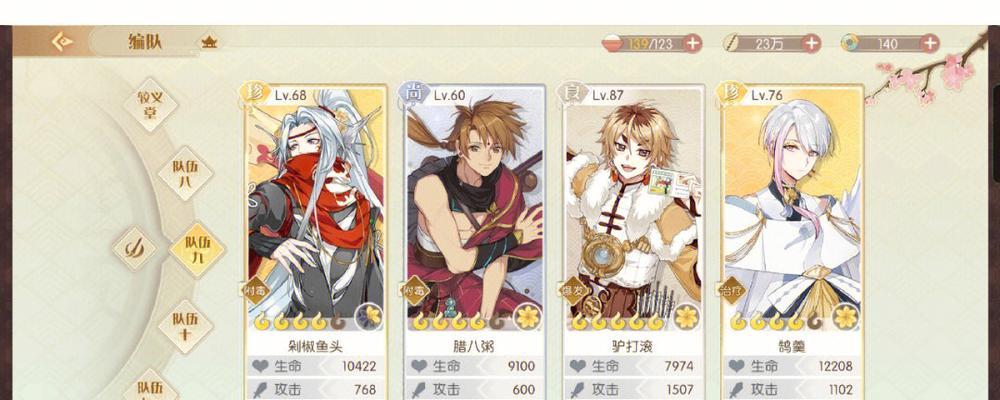
Task: Add currency with the plus beside 23万
Action: pos(811,43)
